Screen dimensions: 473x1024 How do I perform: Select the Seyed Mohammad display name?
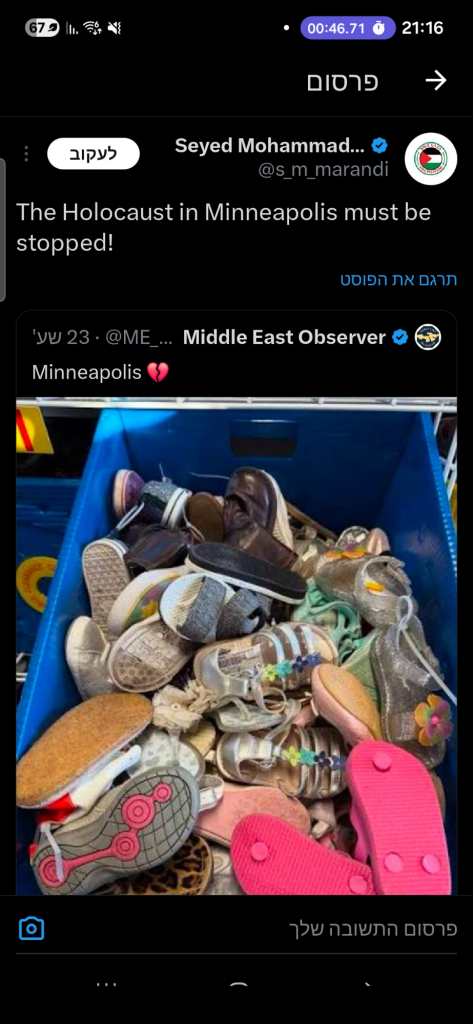(270, 146)
